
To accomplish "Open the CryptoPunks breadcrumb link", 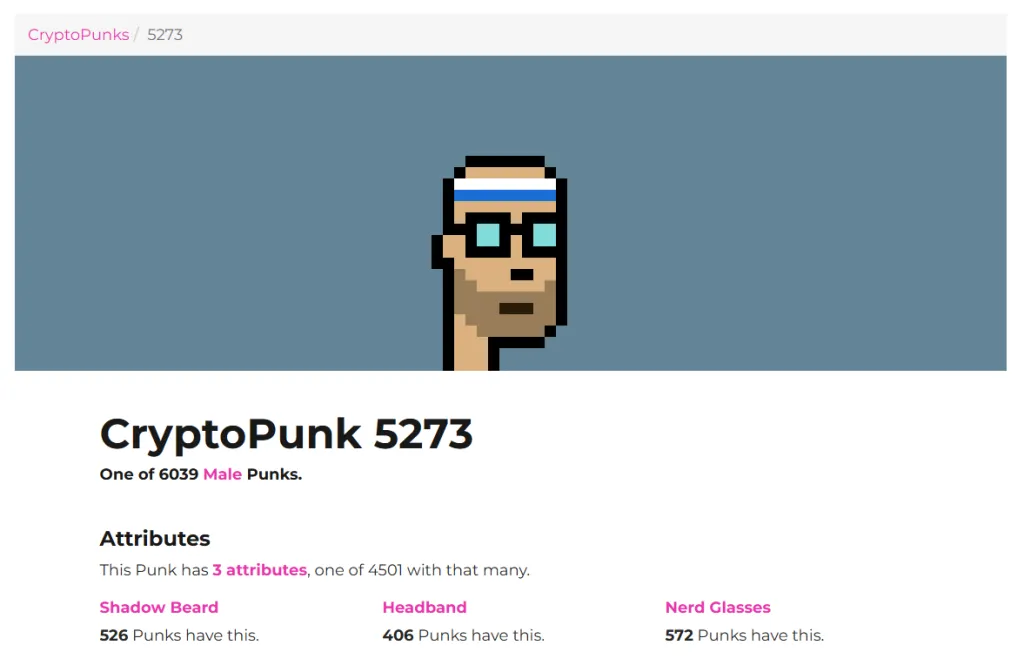I will click(x=78, y=35).
